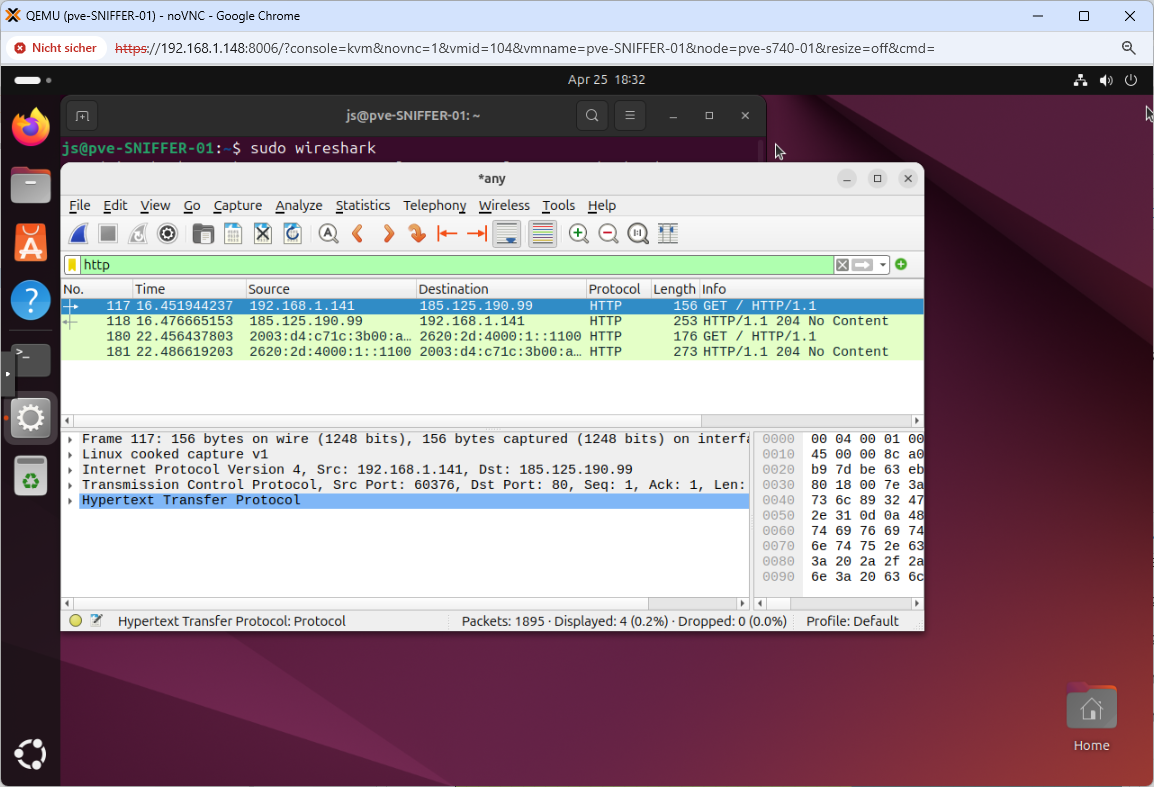This screenshot has width=1154, height=787.
Task: Click the reload capture file icon
Action: click(293, 234)
